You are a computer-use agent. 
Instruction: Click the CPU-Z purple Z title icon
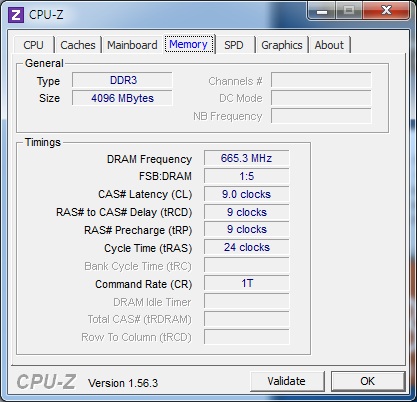click(16, 15)
